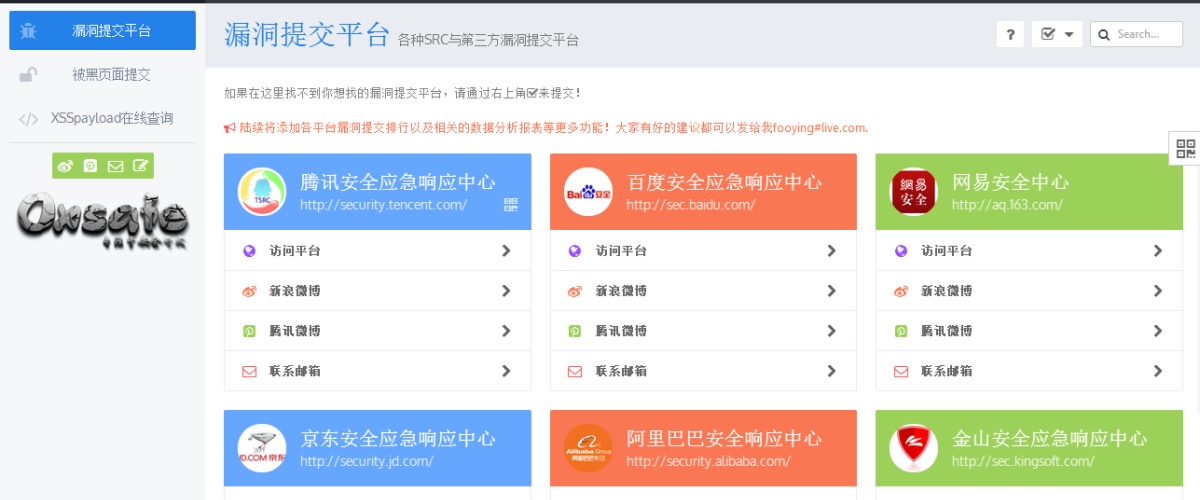Image resolution: width=1200 pixels, height=500 pixels.
Task: Show the QR code tab at right edge
Action: (x=1185, y=149)
